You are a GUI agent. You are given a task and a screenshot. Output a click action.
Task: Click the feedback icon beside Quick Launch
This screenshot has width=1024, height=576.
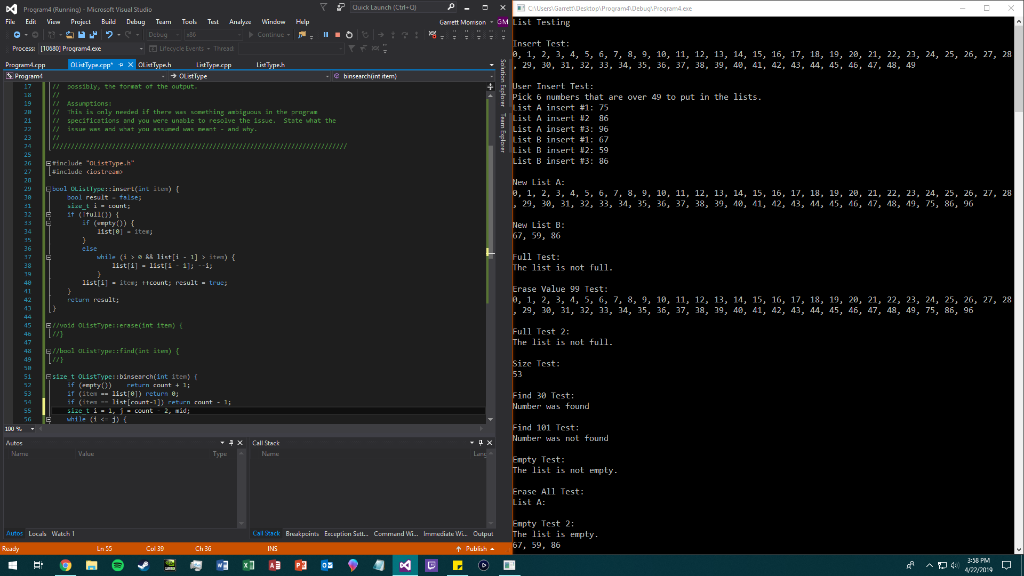[x=340, y=7]
